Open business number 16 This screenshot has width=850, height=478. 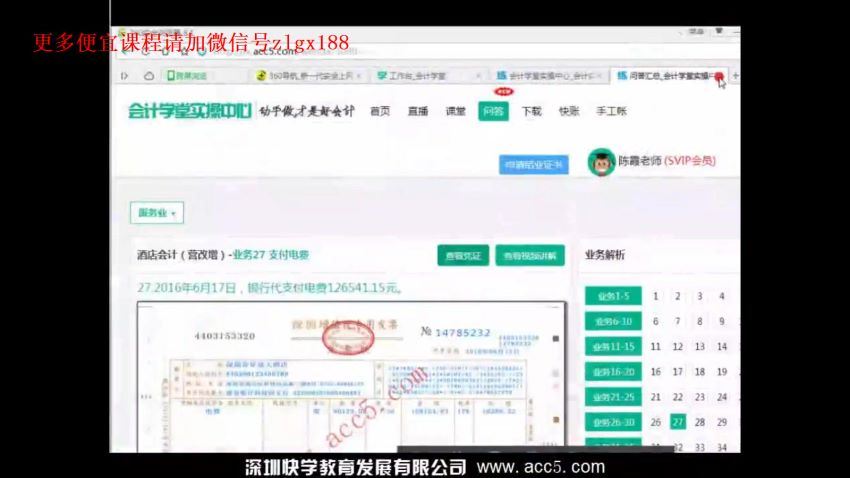[x=655, y=372]
